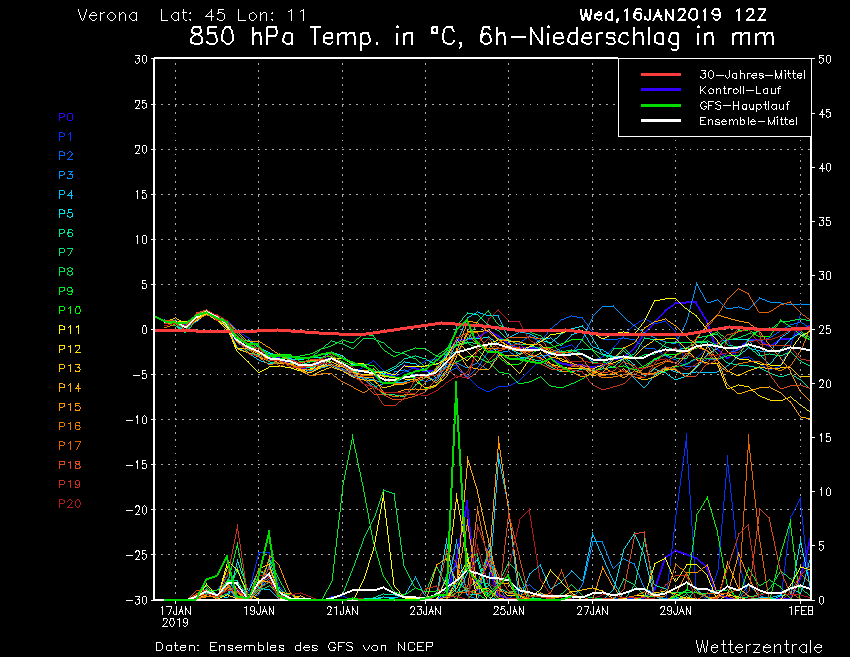
Task: Click the Wetterzentrale watermark text
Action: tap(759, 646)
